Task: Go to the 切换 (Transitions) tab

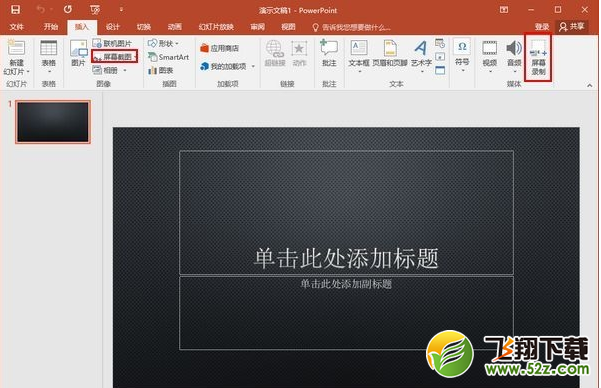Action: pyautogui.click(x=143, y=26)
